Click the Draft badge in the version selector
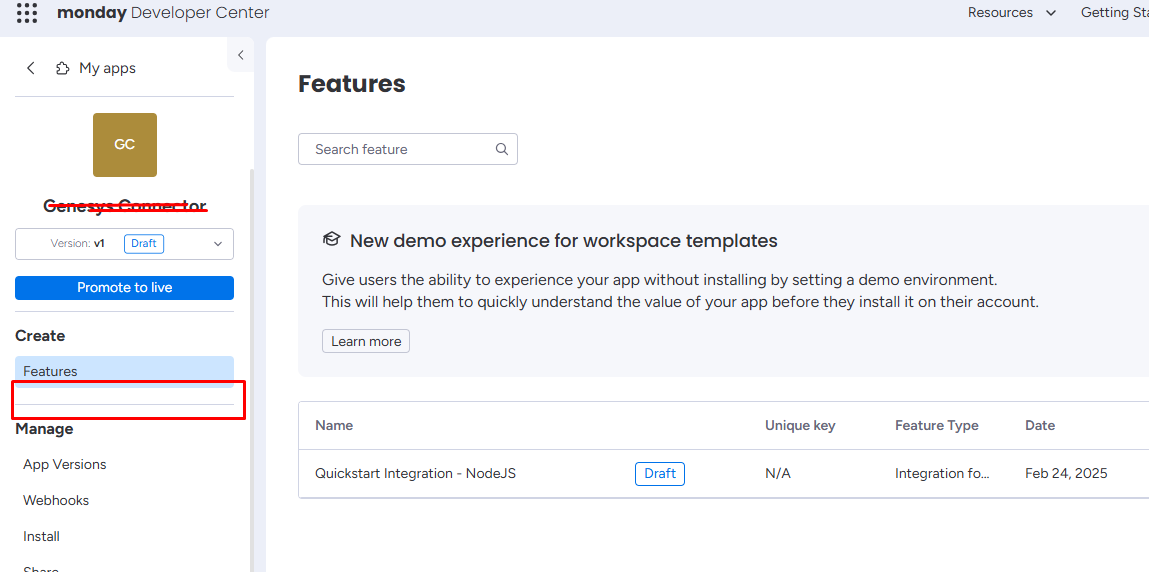The width and height of the screenshot is (1149, 572). click(x=144, y=243)
